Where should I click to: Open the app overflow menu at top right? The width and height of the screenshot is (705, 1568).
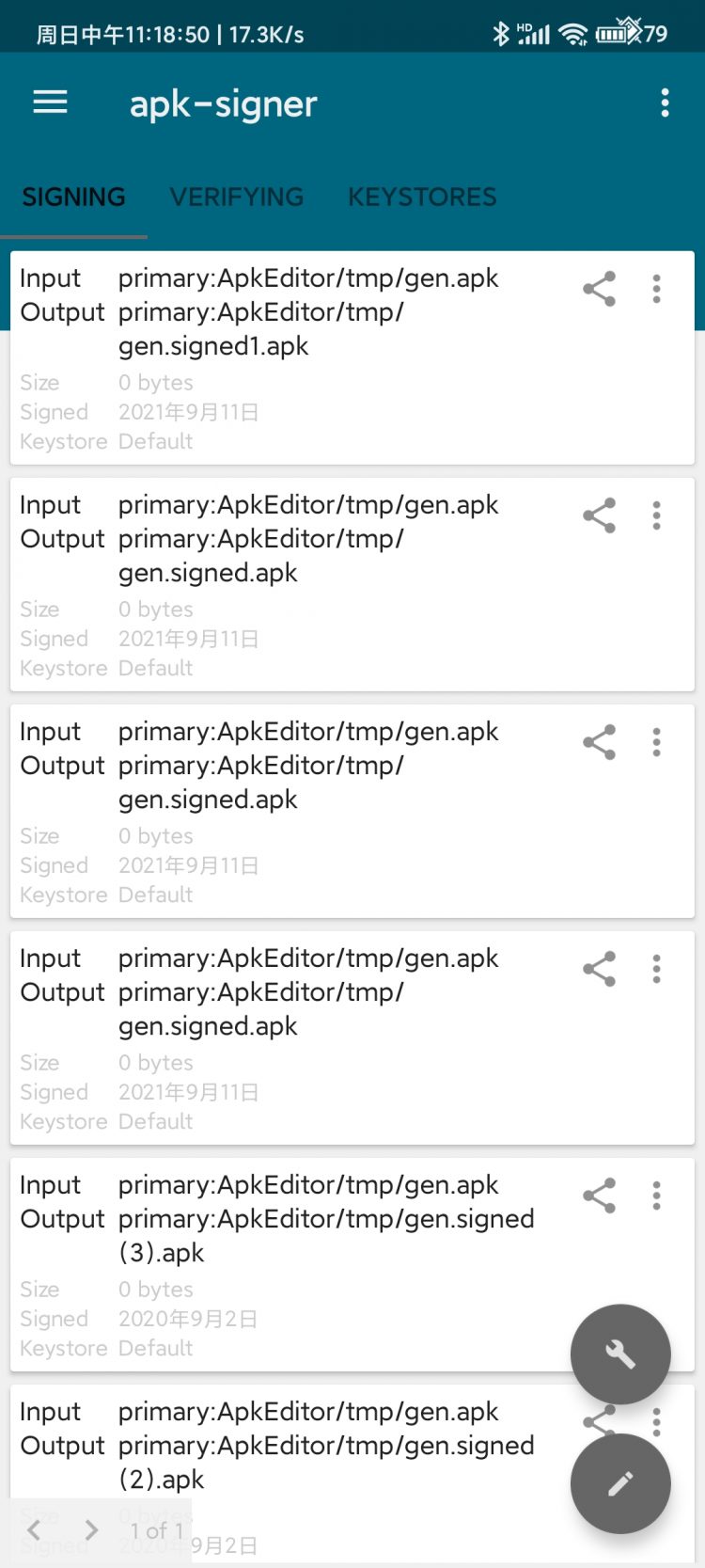tap(665, 102)
